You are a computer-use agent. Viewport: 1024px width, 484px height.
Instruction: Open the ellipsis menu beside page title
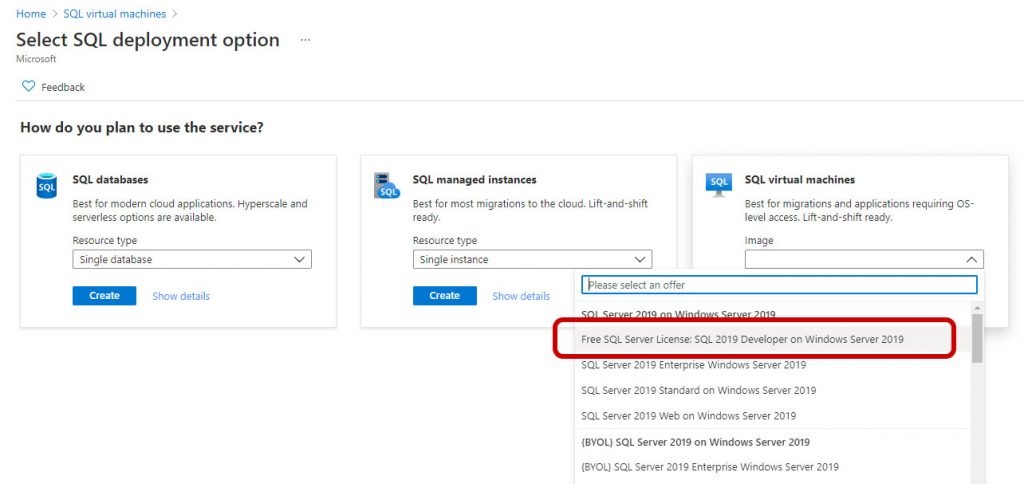[x=305, y=40]
